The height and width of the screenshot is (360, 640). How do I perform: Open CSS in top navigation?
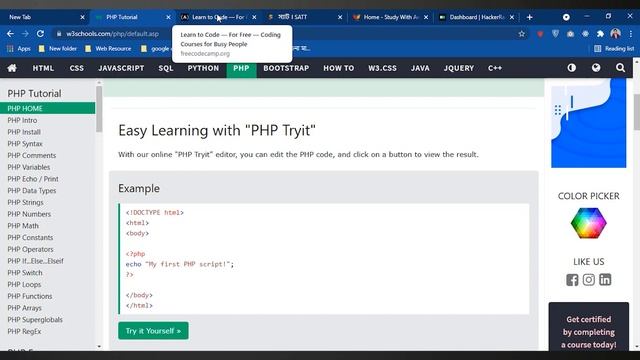[x=77, y=68]
